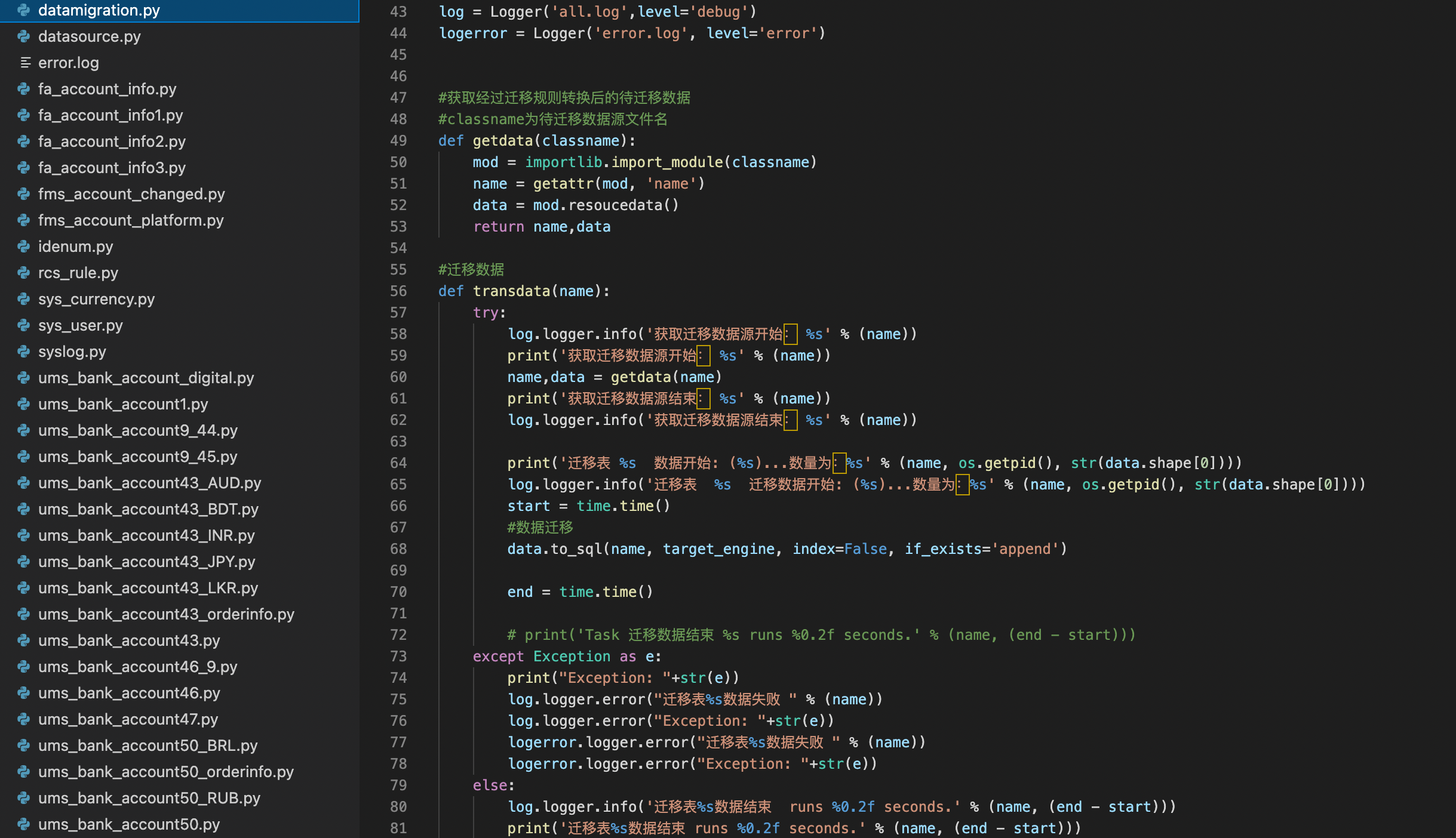Image resolution: width=1456 pixels, height=838 pixels.
Task: Click the Python icon beside ums_bank_account43_JPY.py
Action: [x=24, y=562]
